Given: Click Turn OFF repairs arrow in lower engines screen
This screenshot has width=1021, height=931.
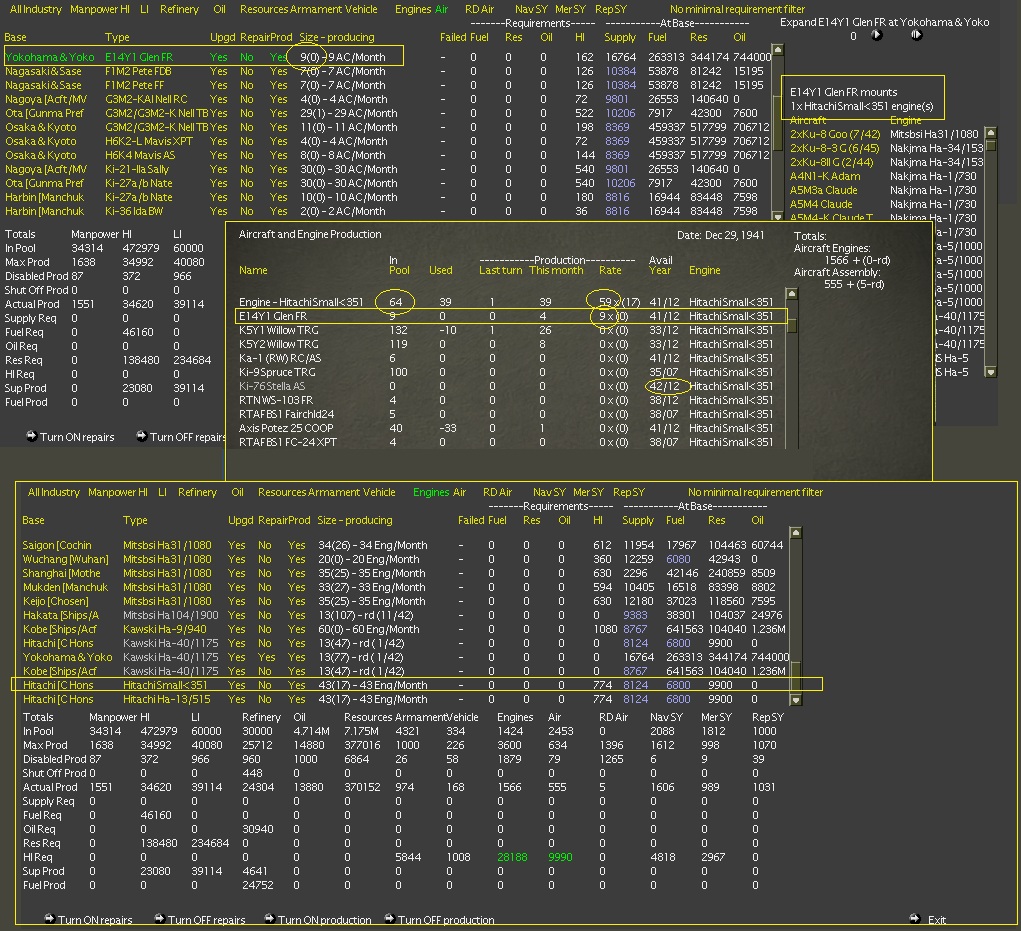Looking at the screenshot, I should 160,919.
